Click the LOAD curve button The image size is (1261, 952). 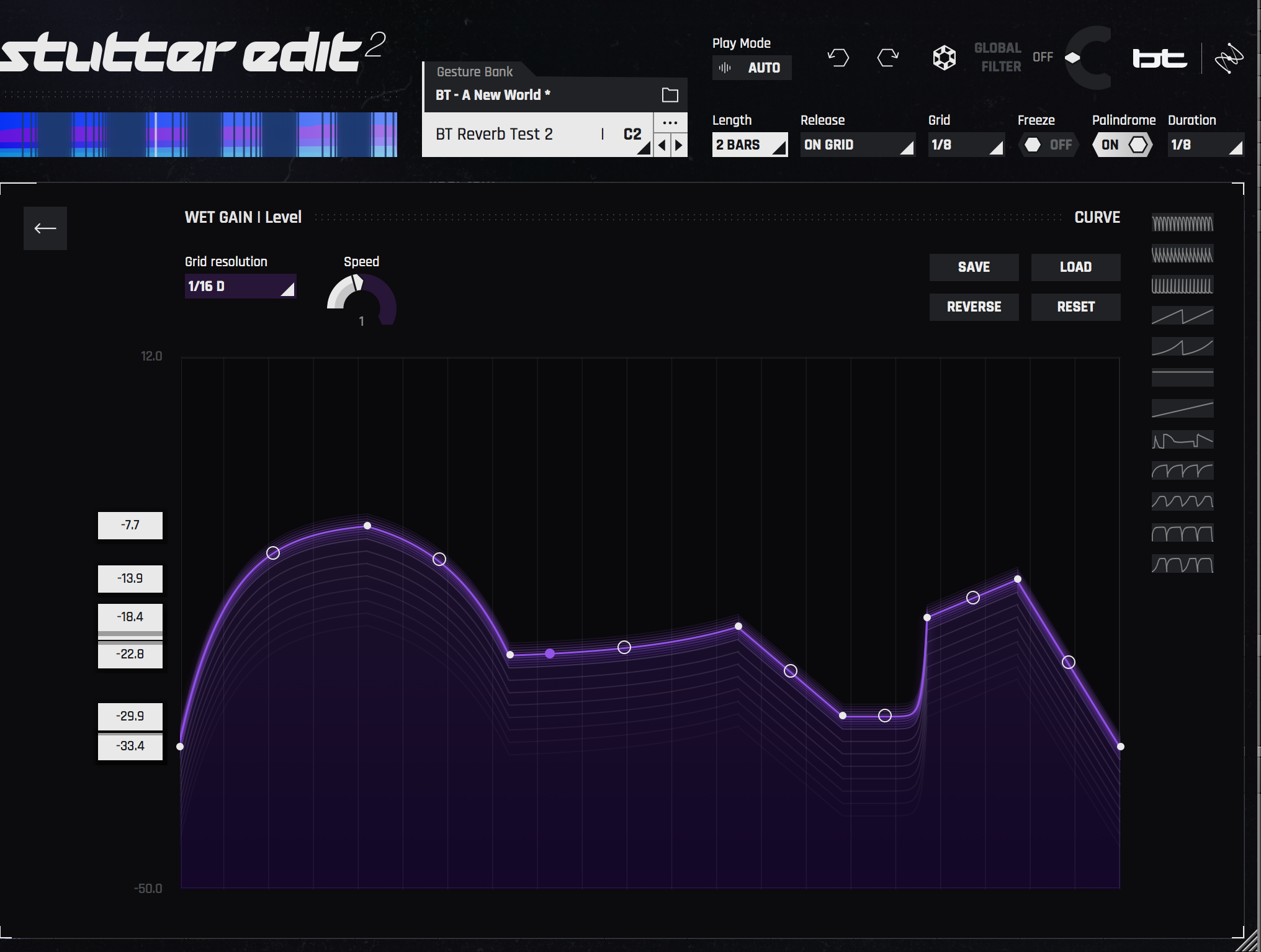pos(1075,267)
